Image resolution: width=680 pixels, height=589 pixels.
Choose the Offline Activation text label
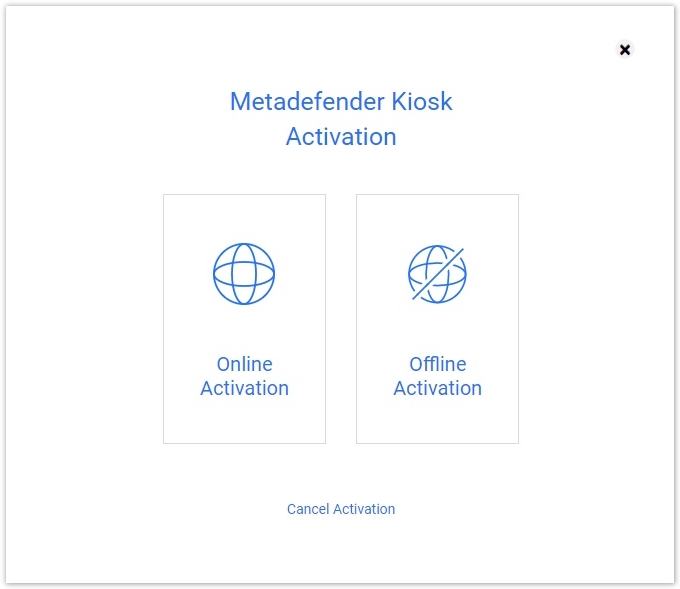[438, 376]
